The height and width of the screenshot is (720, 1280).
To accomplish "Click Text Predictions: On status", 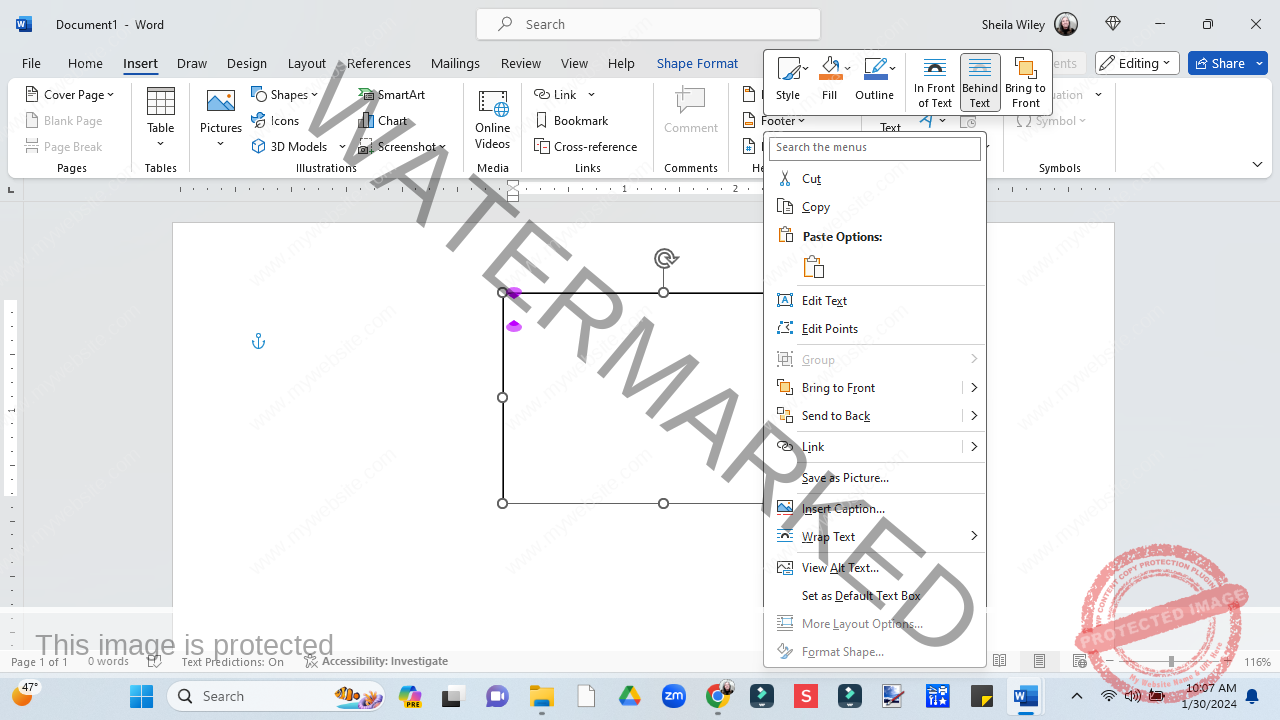I will click(x=232, y=662).
